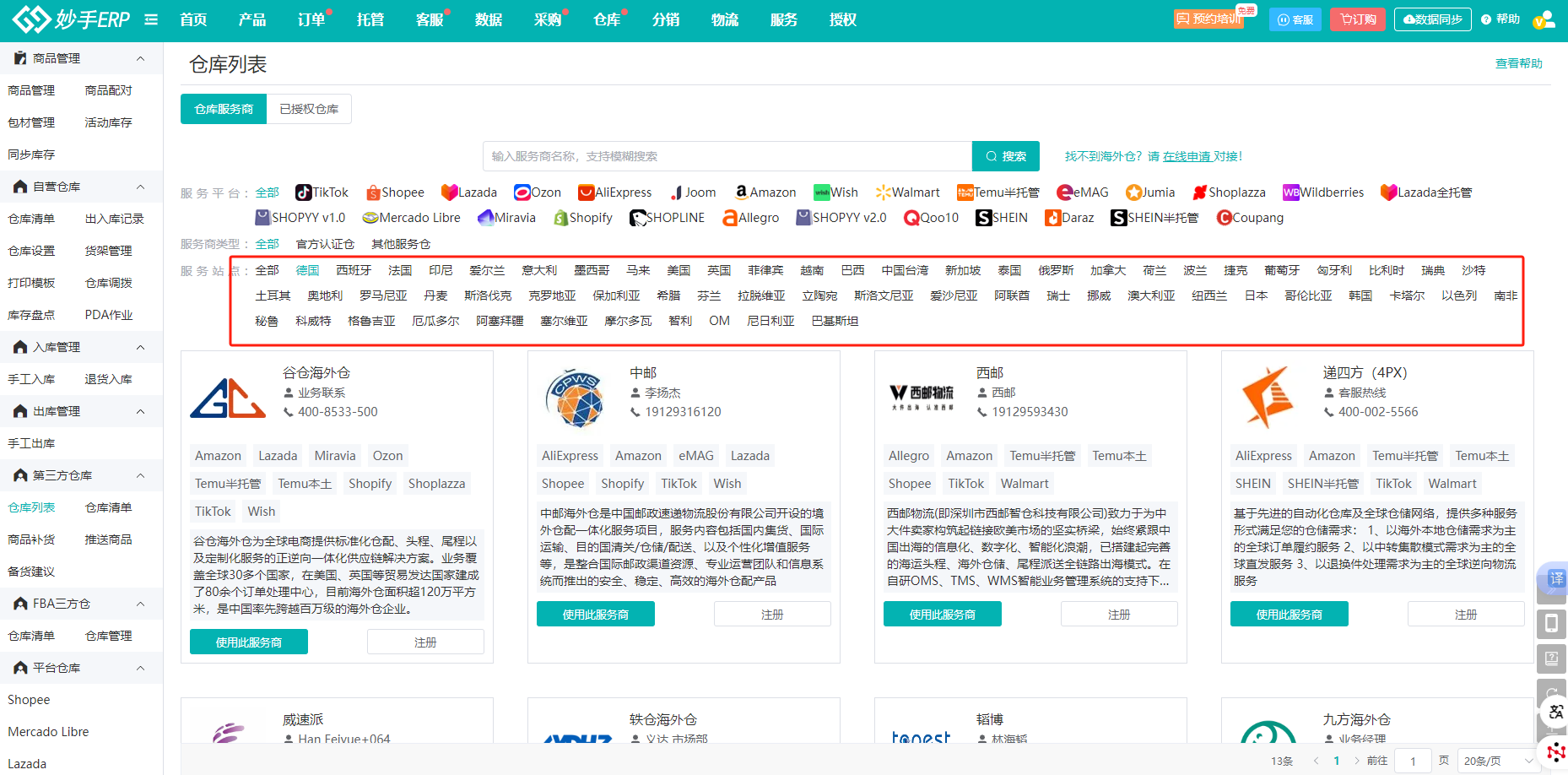The width and height of the screenshot is (1568, 775).
Task: Open 查看帮助 link
Action: click(x=1519, y=63)
